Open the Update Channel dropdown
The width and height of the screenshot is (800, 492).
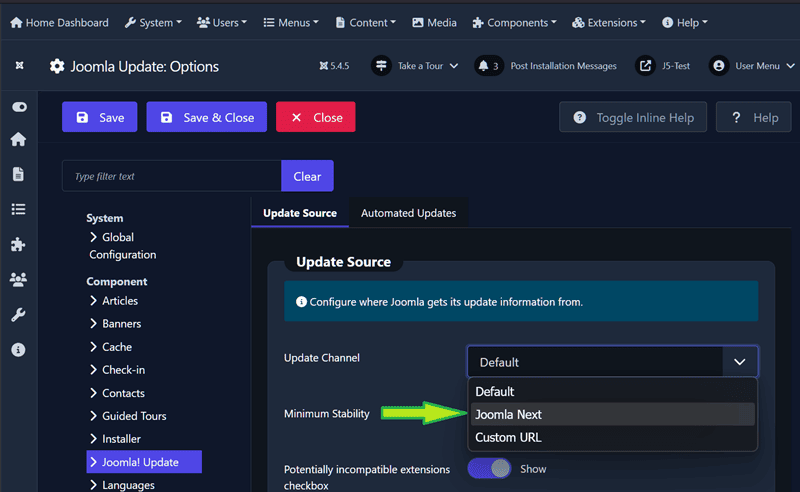click(612, 362)
